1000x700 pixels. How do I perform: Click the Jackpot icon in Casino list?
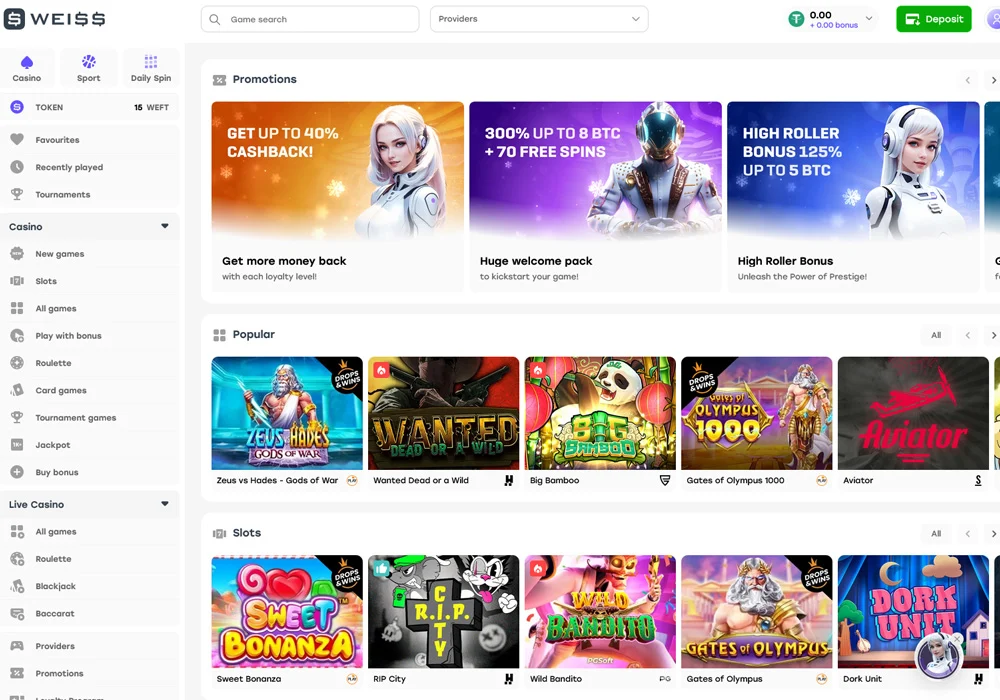(17, 445)
